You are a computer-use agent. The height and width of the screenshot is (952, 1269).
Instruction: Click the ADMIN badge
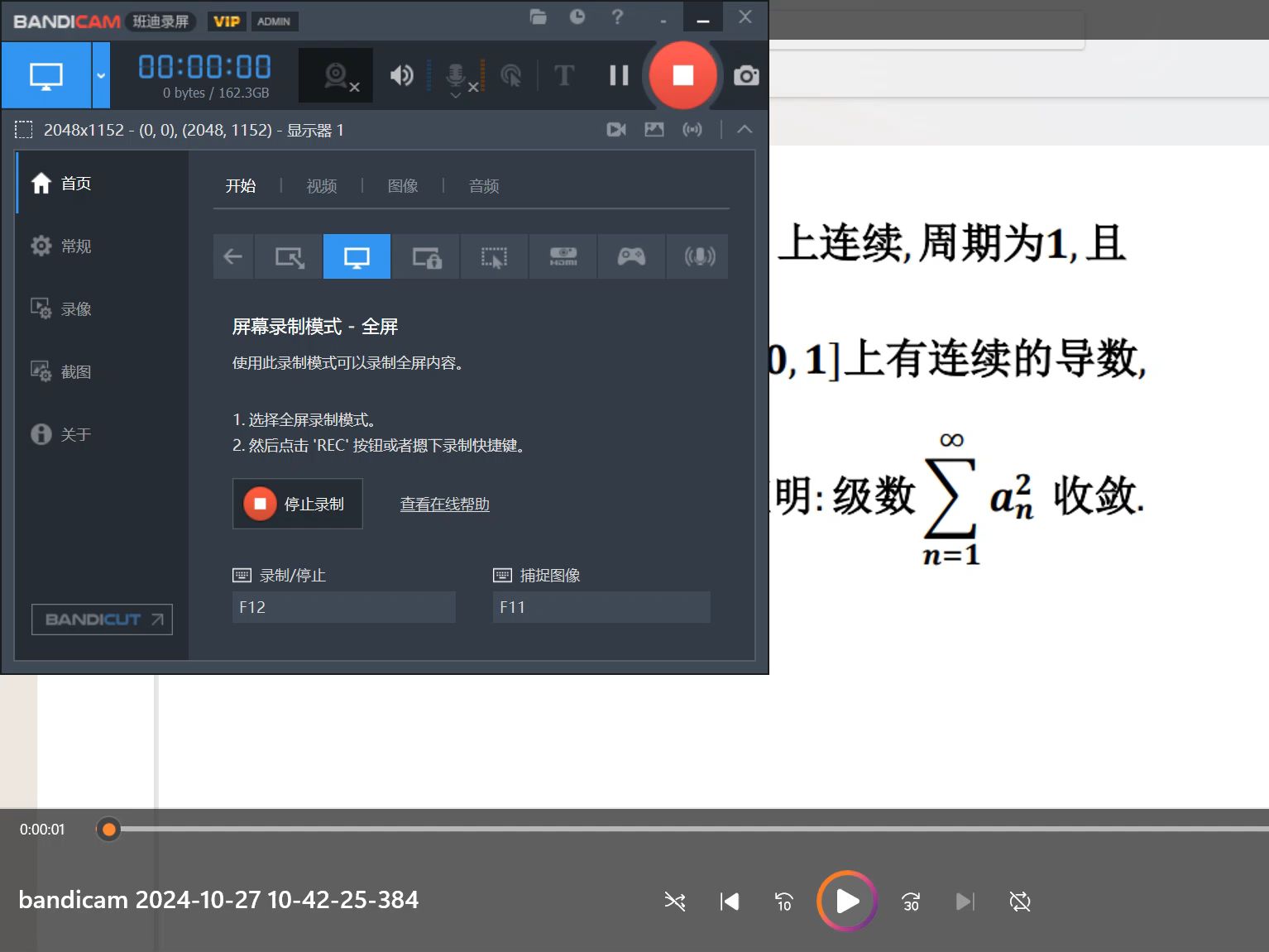[274, 22]
